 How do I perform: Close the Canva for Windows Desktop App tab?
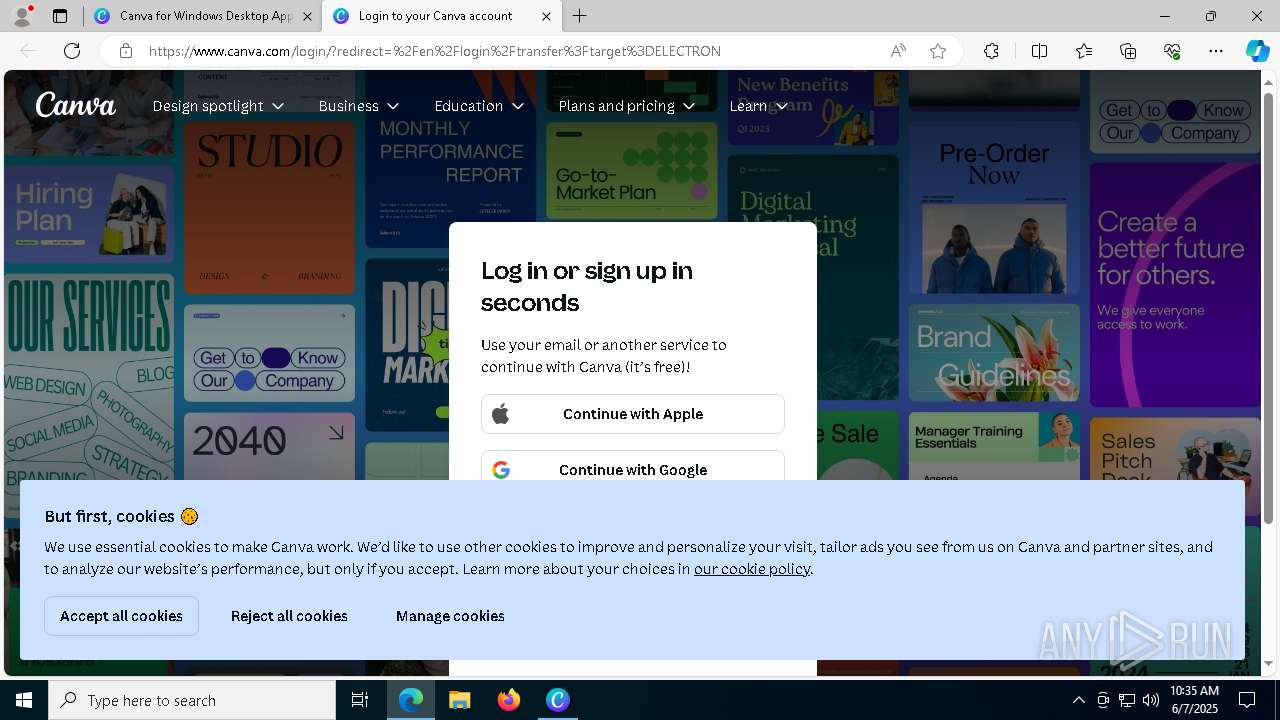coord(307,16)
